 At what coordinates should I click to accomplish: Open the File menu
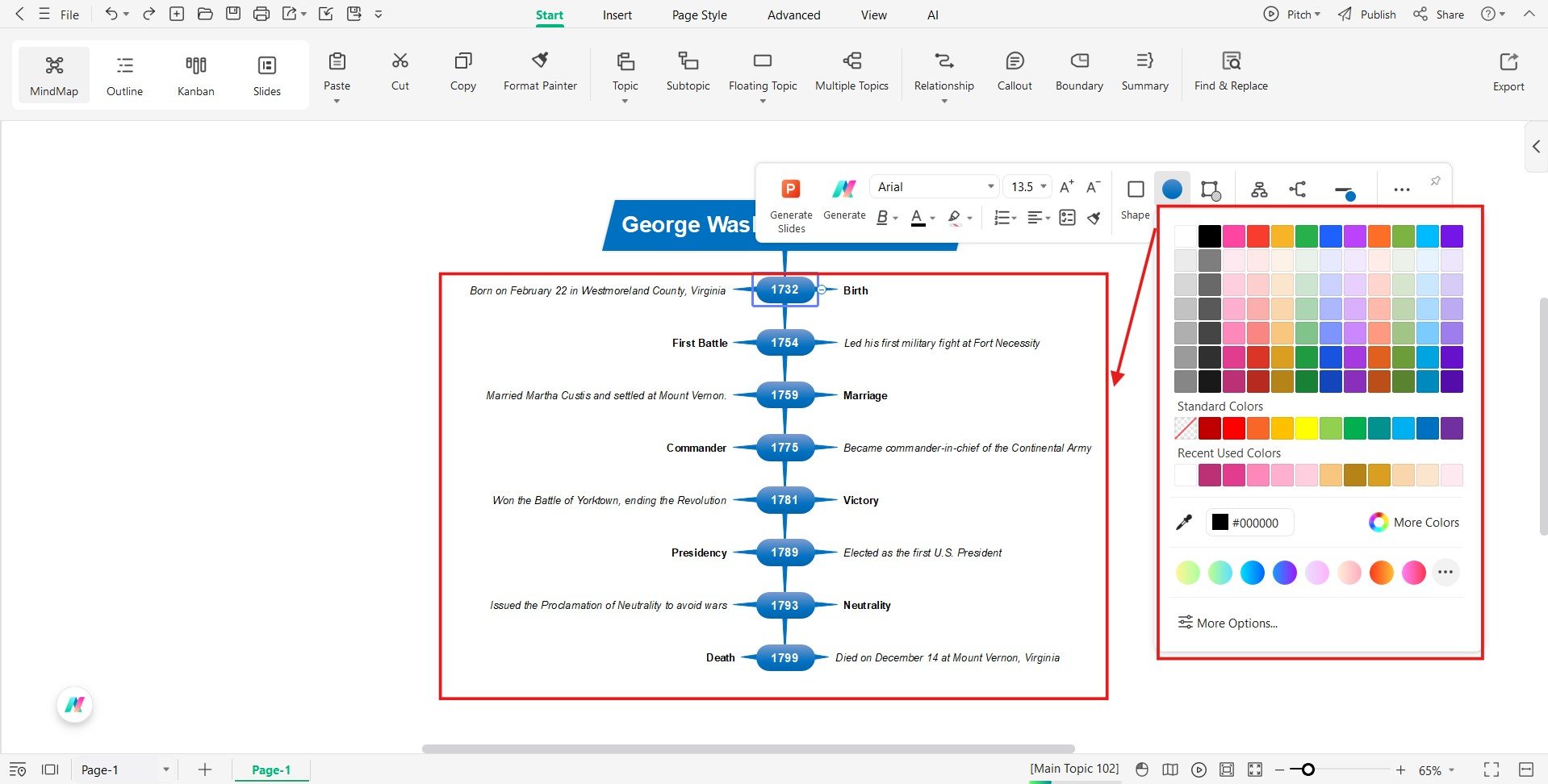point(61,15)
